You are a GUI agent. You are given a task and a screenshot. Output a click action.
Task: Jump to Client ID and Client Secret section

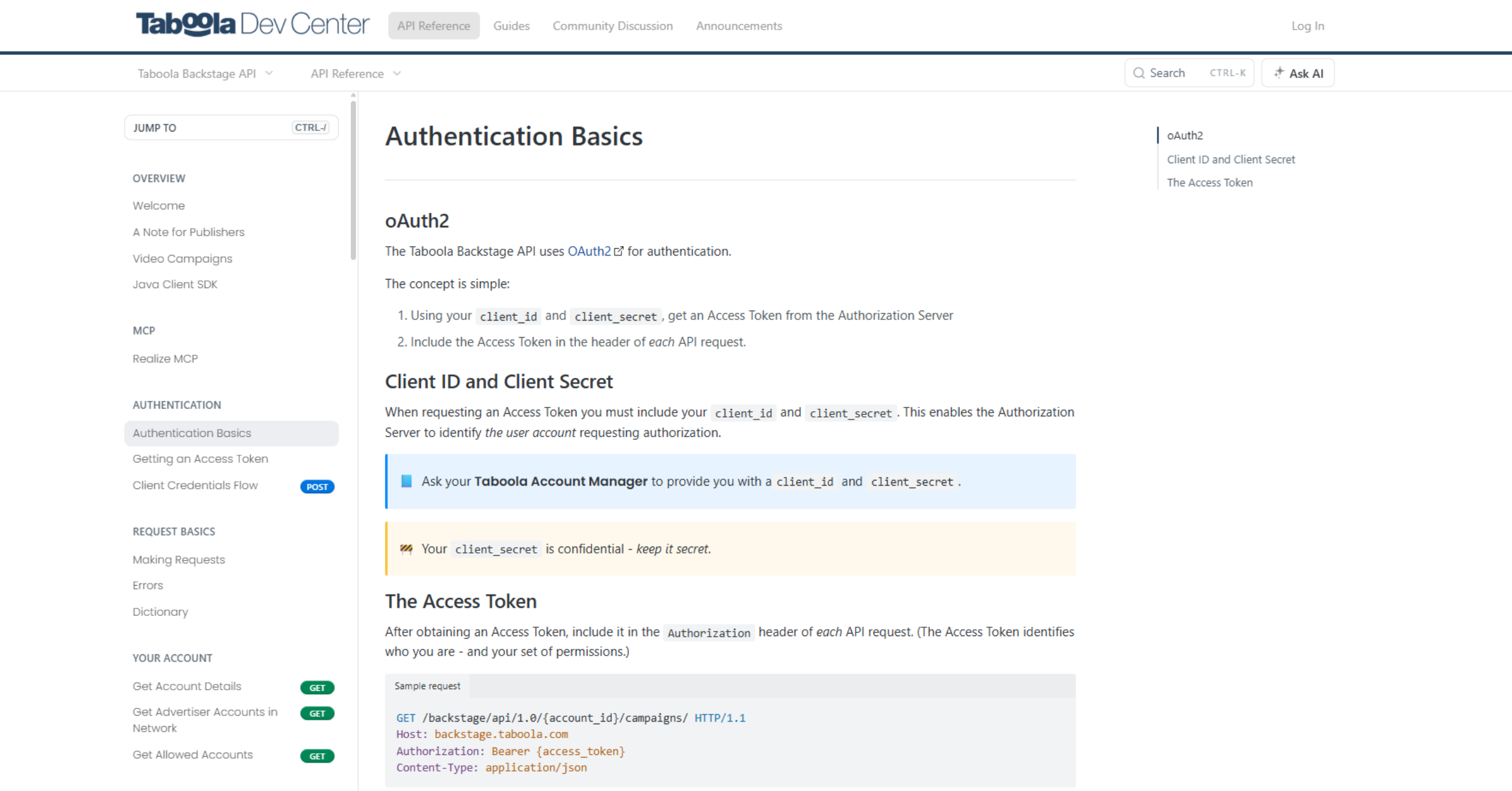pos(1230,159)
